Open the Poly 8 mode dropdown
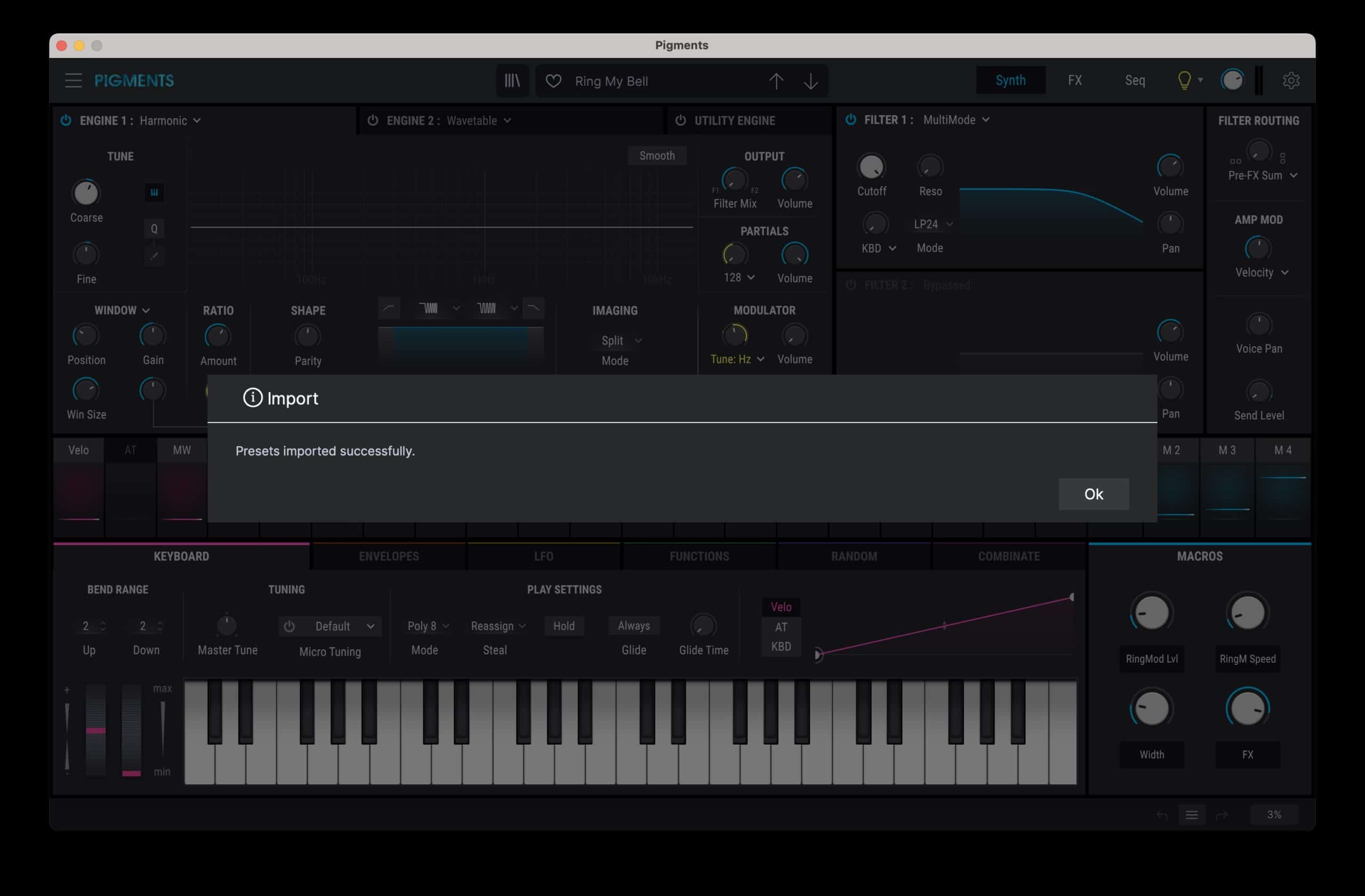 tap(428, 626)
